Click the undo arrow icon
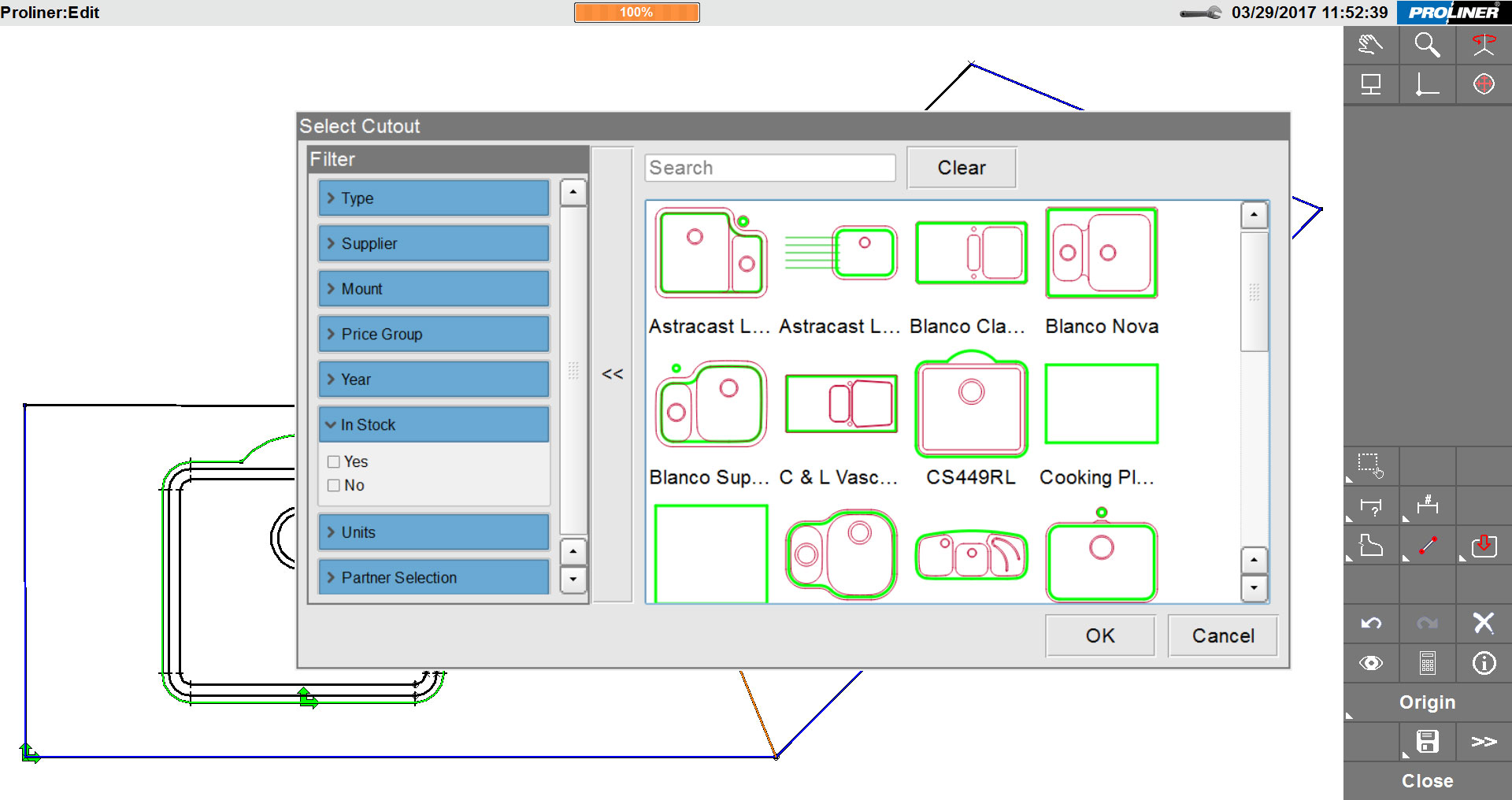Image resolution: width=1512 pixels, height=800 pixels. coord(1371,624)
